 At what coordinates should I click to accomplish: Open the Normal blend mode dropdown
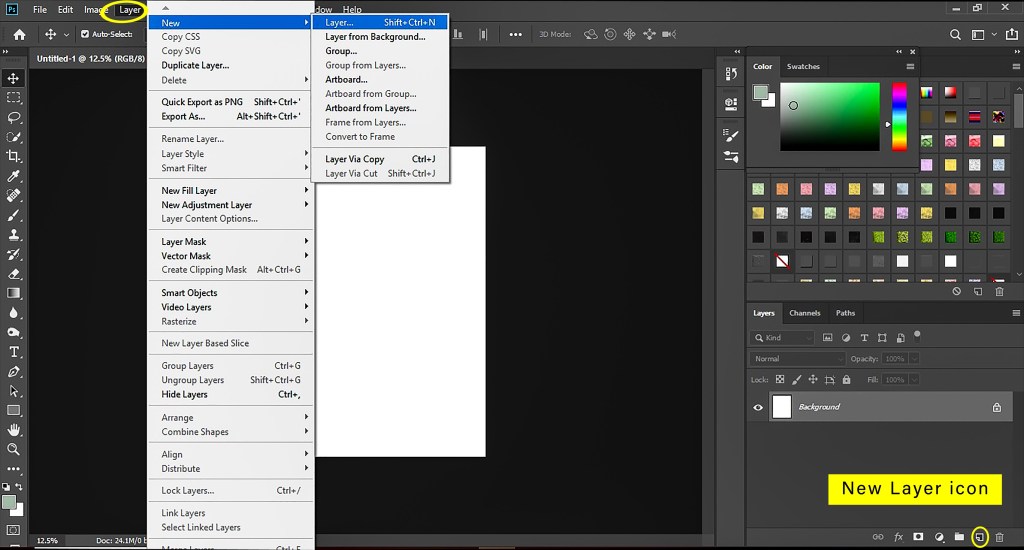[x=798, y=359]
